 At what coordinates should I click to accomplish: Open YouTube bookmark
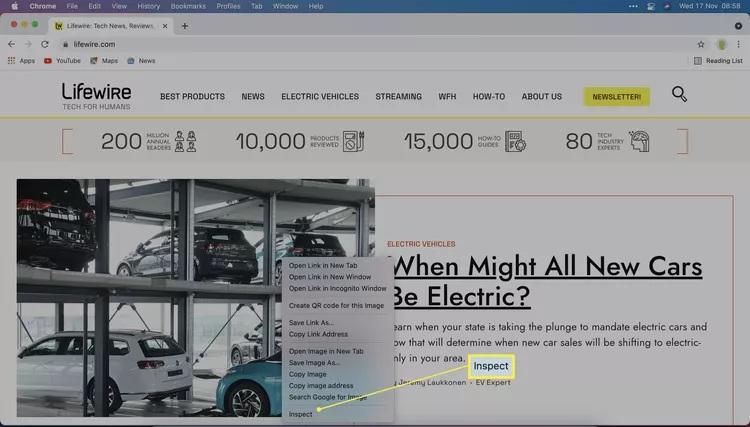(x=62, y=61)
